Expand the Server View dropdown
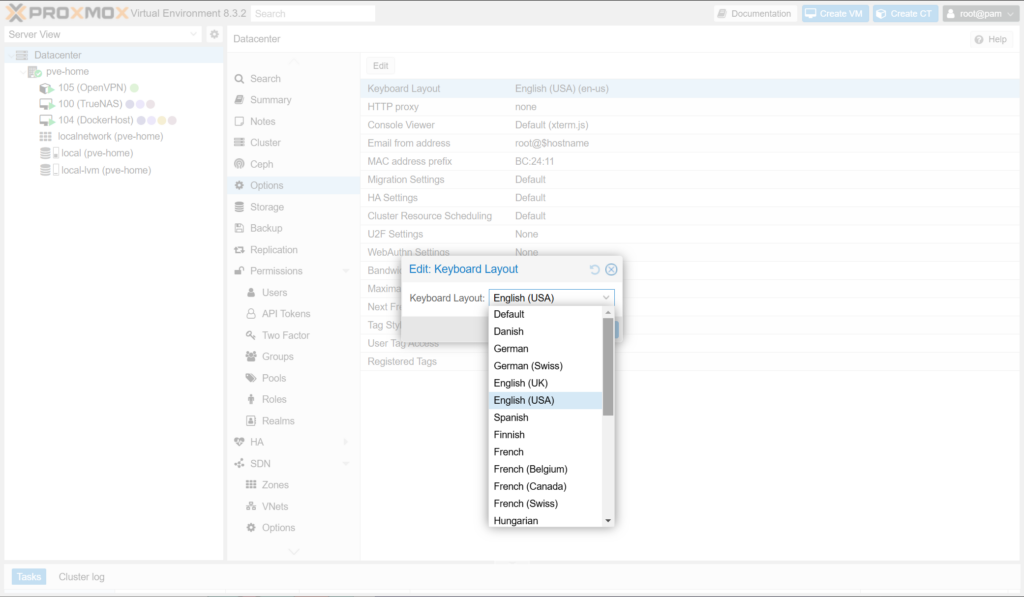1024x597 pixels. (193, 34)
